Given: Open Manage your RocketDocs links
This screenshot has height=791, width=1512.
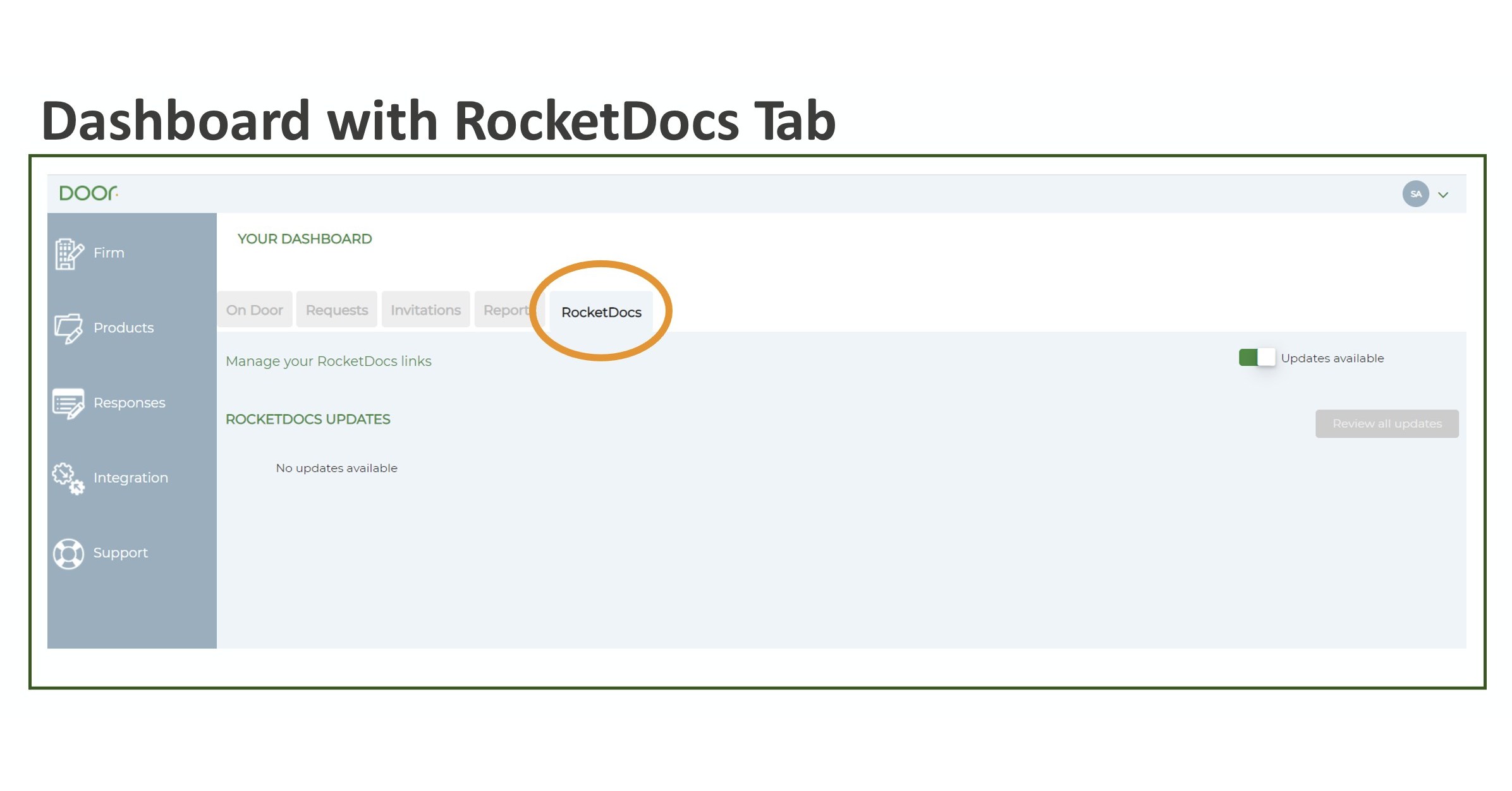Looking at the screenshot, I should click(x=328, y=361).
